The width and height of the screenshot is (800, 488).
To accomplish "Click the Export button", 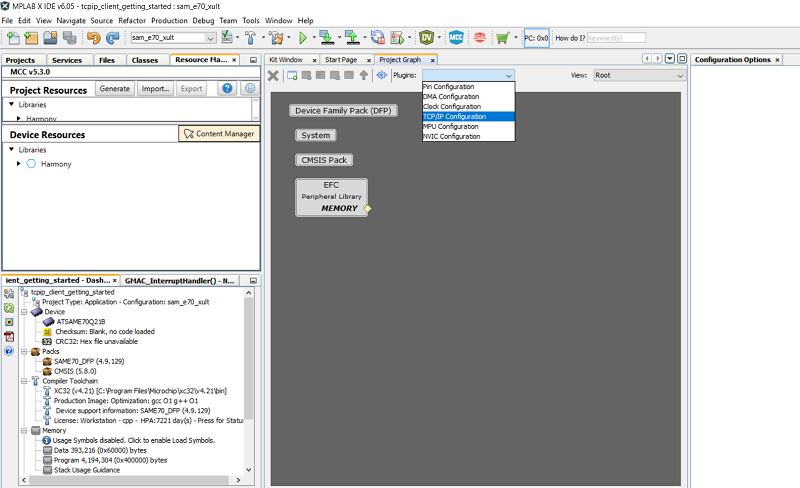I will click(x=191, y=89).
